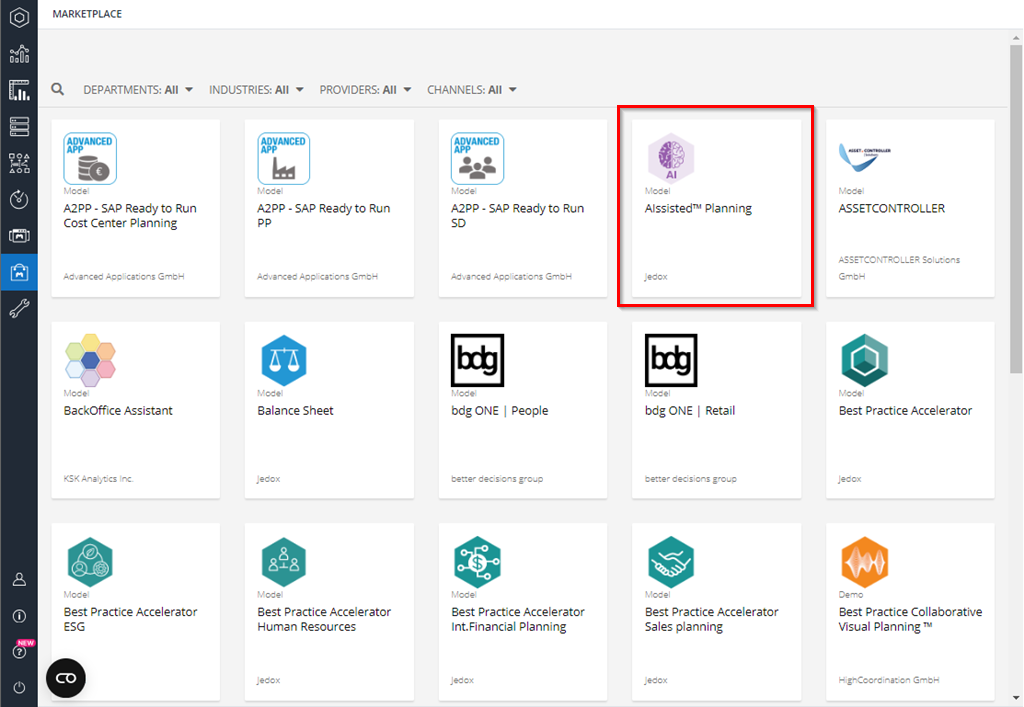Open the wrench settings icon

pyautogui.click(x=19, y=308)
